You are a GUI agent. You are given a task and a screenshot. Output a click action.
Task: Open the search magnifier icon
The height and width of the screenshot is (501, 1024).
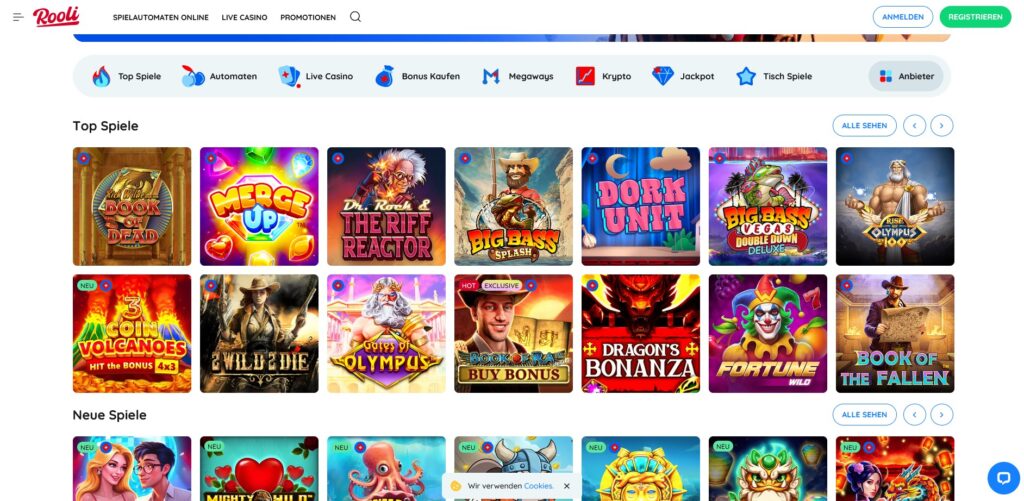(x=355, y=17)
